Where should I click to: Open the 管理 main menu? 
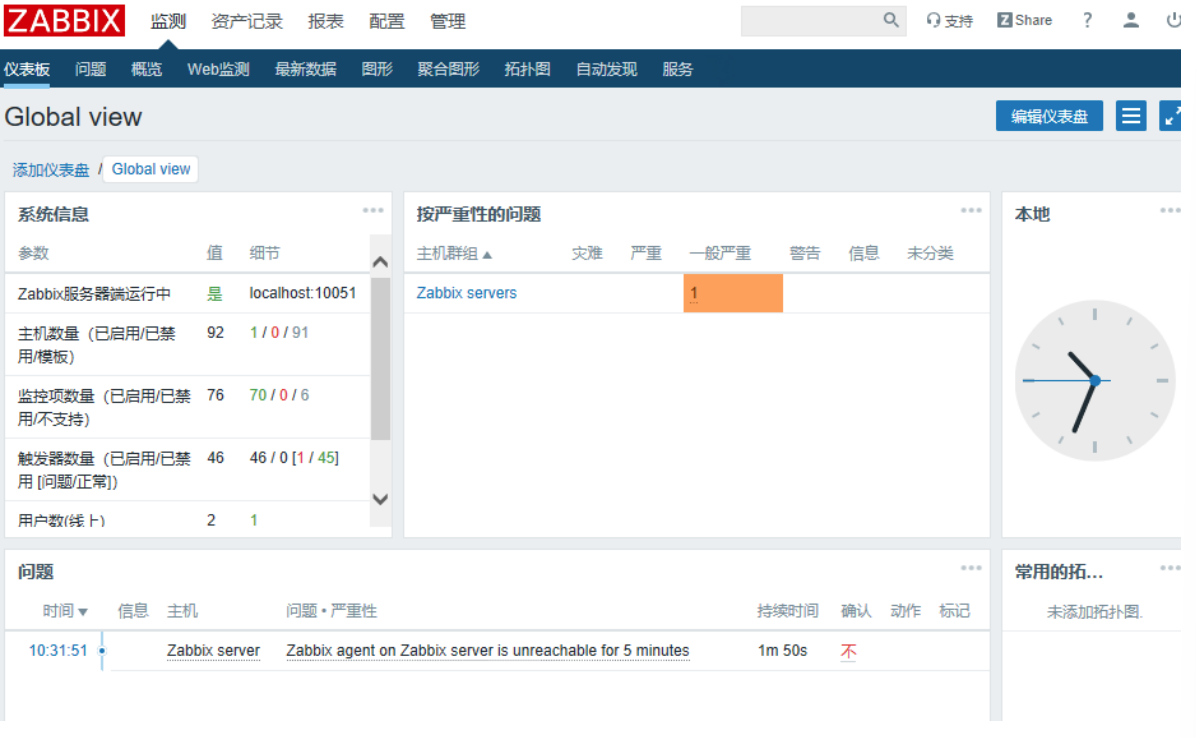448,21
